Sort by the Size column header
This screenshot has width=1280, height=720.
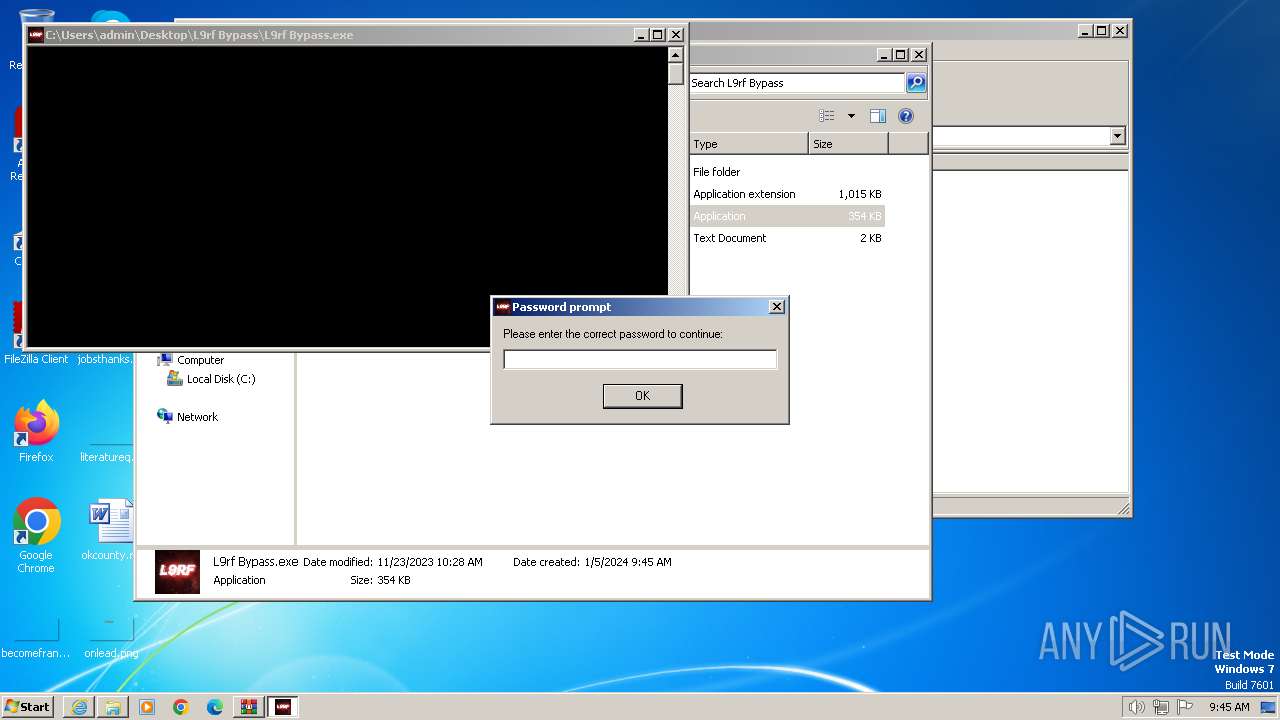[x=848, y=144]
